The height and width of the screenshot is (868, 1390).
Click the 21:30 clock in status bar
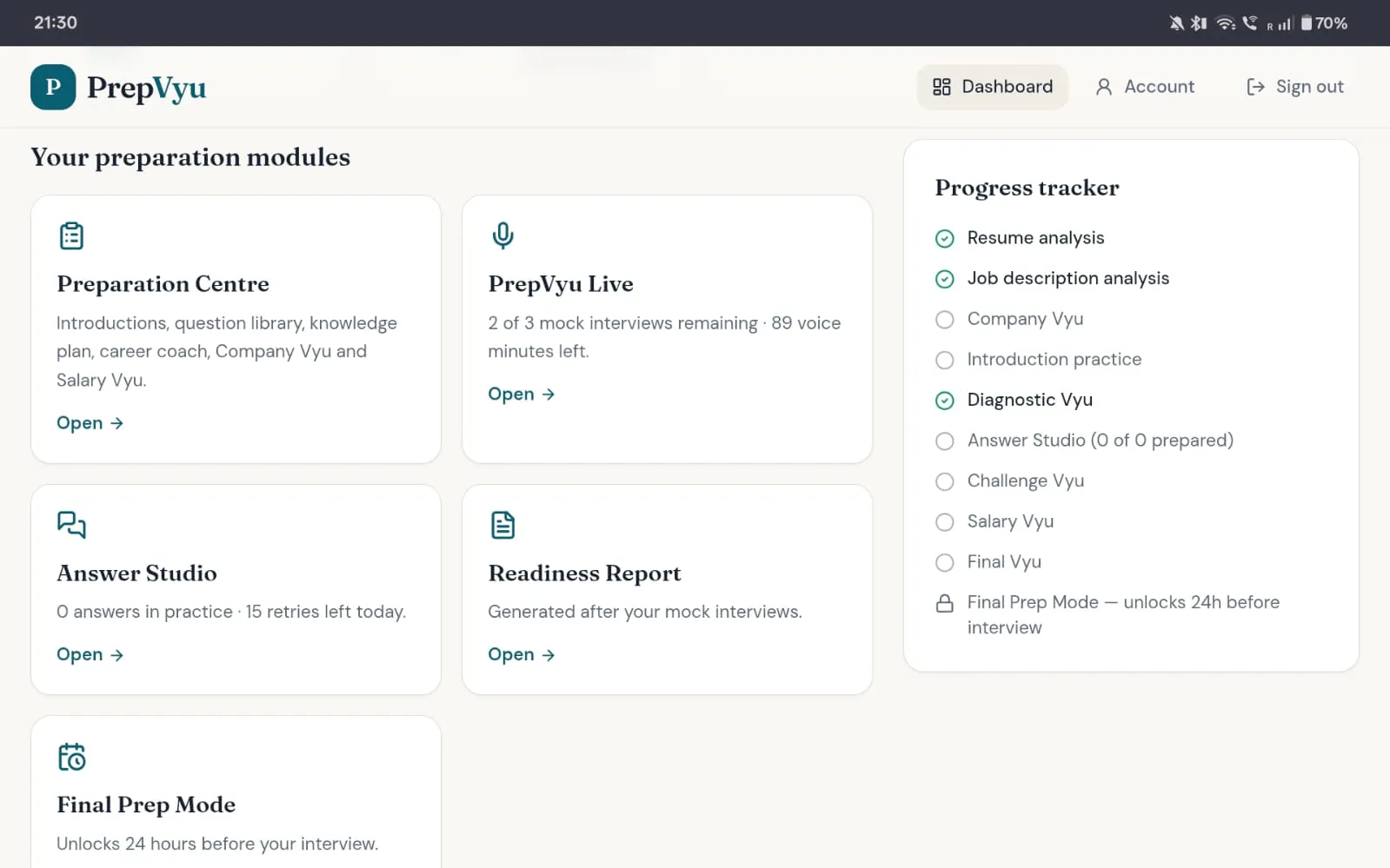tap(56, 23)
